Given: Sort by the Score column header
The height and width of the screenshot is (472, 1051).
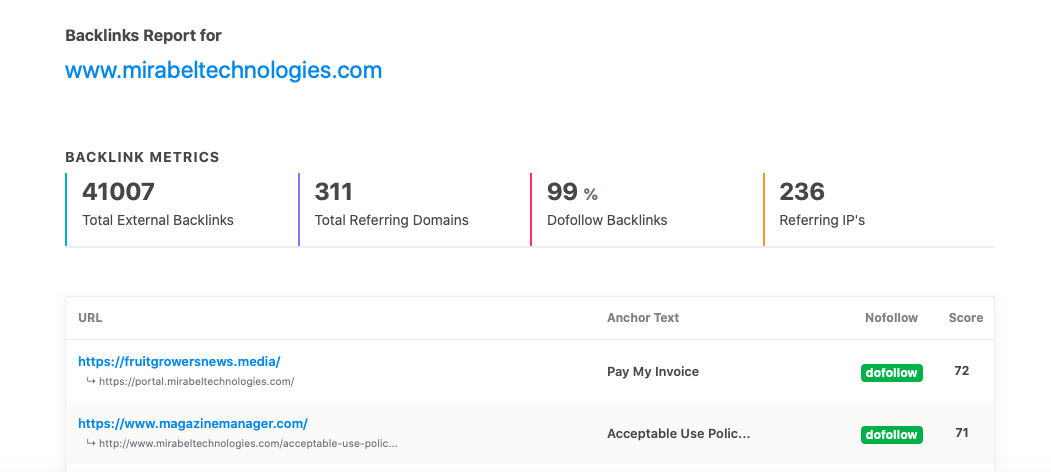Looking at the screenshot, I should click(x=965, y=318).
